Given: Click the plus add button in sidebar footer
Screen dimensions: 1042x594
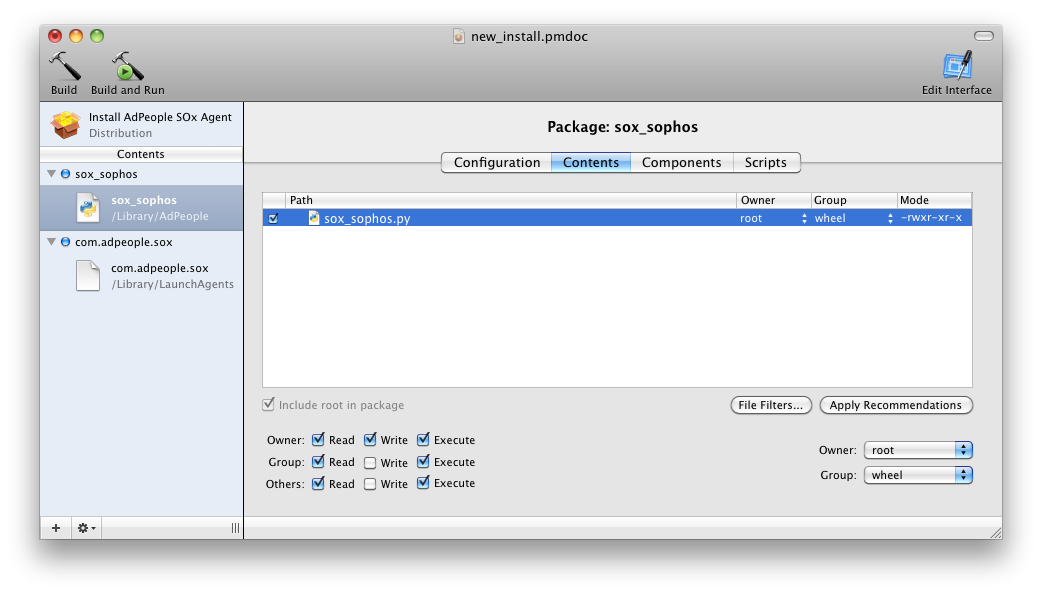Looking at the screenshot, I should [56, 528].
